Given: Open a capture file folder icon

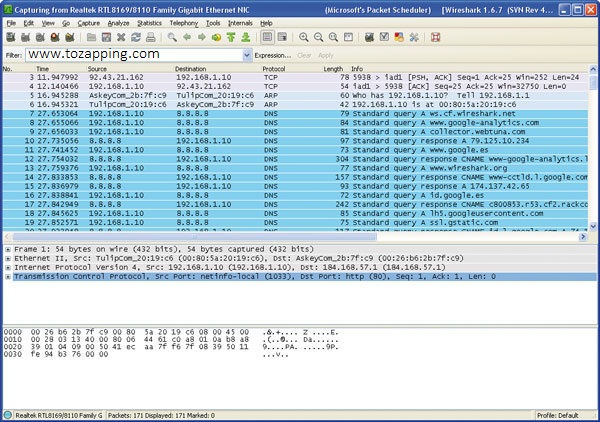Looking at the screenshot, I should tap(91, 37).
